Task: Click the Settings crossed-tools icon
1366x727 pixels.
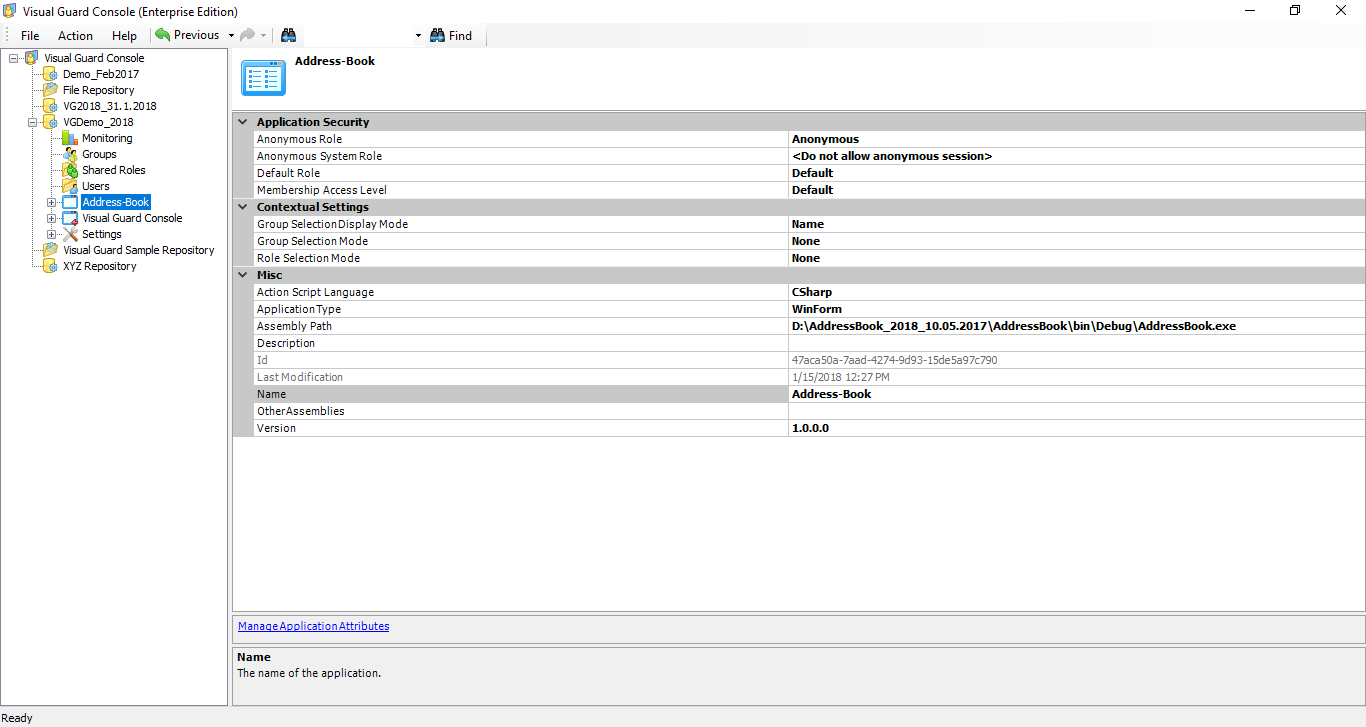Action: point(69,233)
